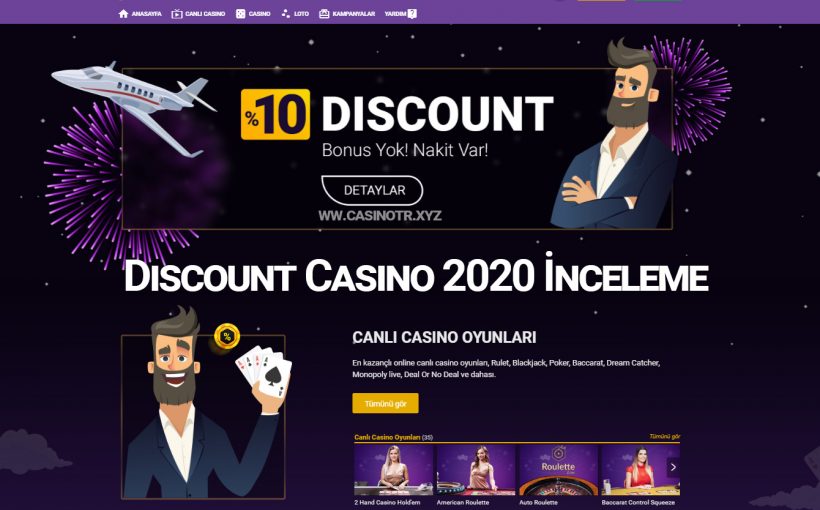Click the Kampanyalar gift icon
The image size is (820, 510).
pos(324,14)
